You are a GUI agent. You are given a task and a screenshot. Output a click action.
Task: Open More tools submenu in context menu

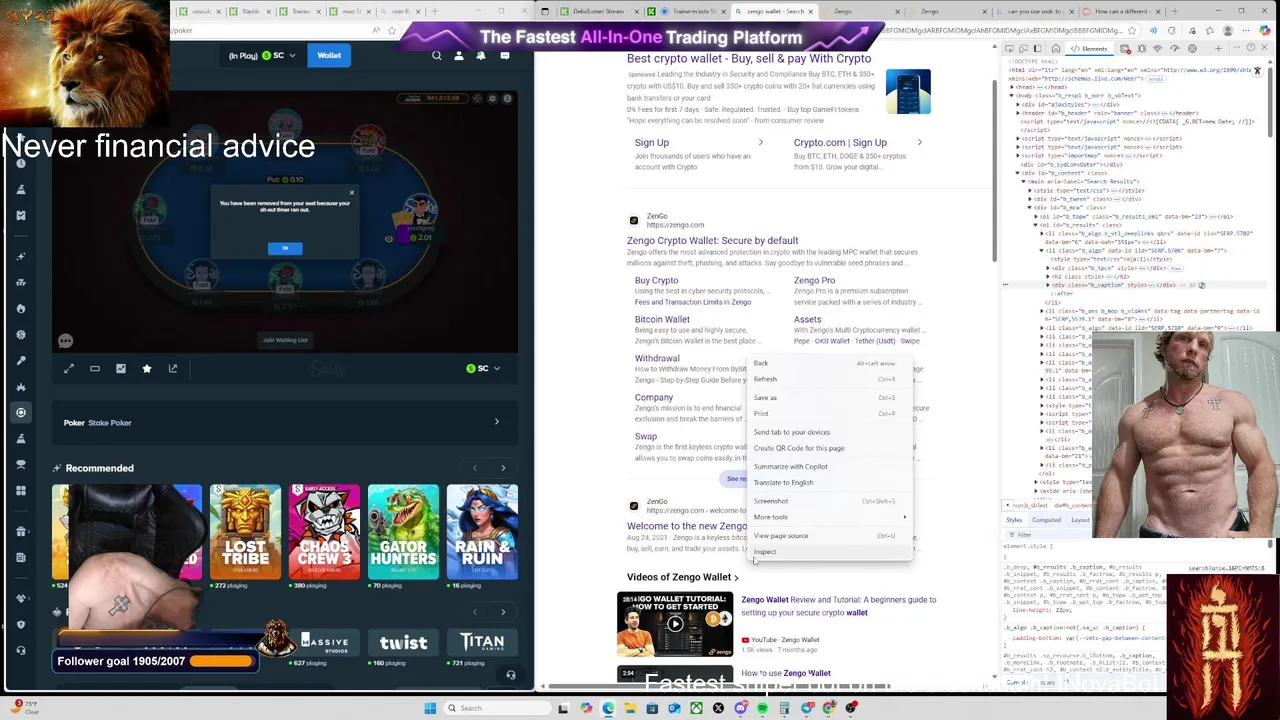(x=830, y=517)
